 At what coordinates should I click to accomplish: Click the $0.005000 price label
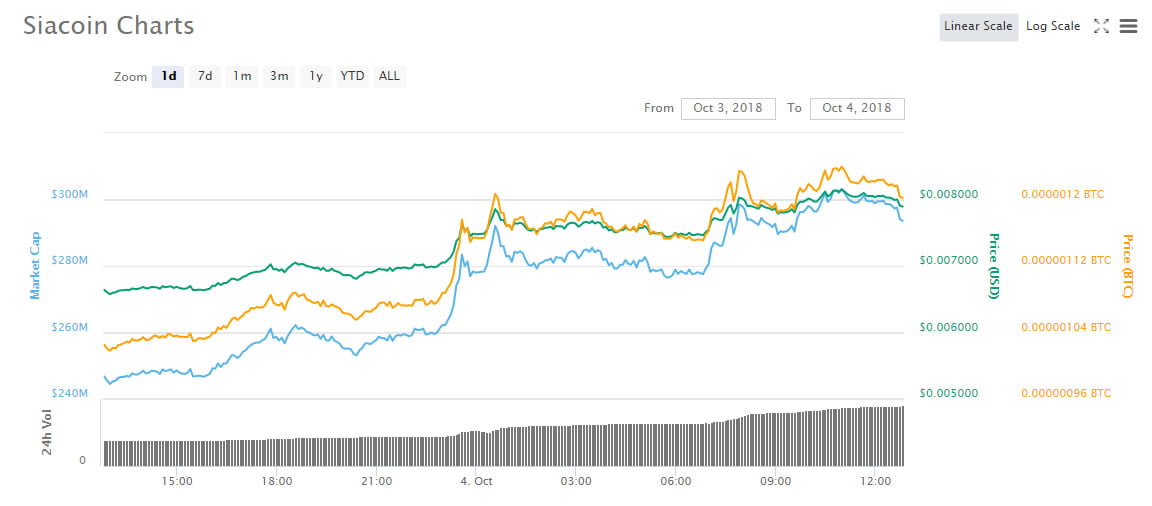coord(948,393)
